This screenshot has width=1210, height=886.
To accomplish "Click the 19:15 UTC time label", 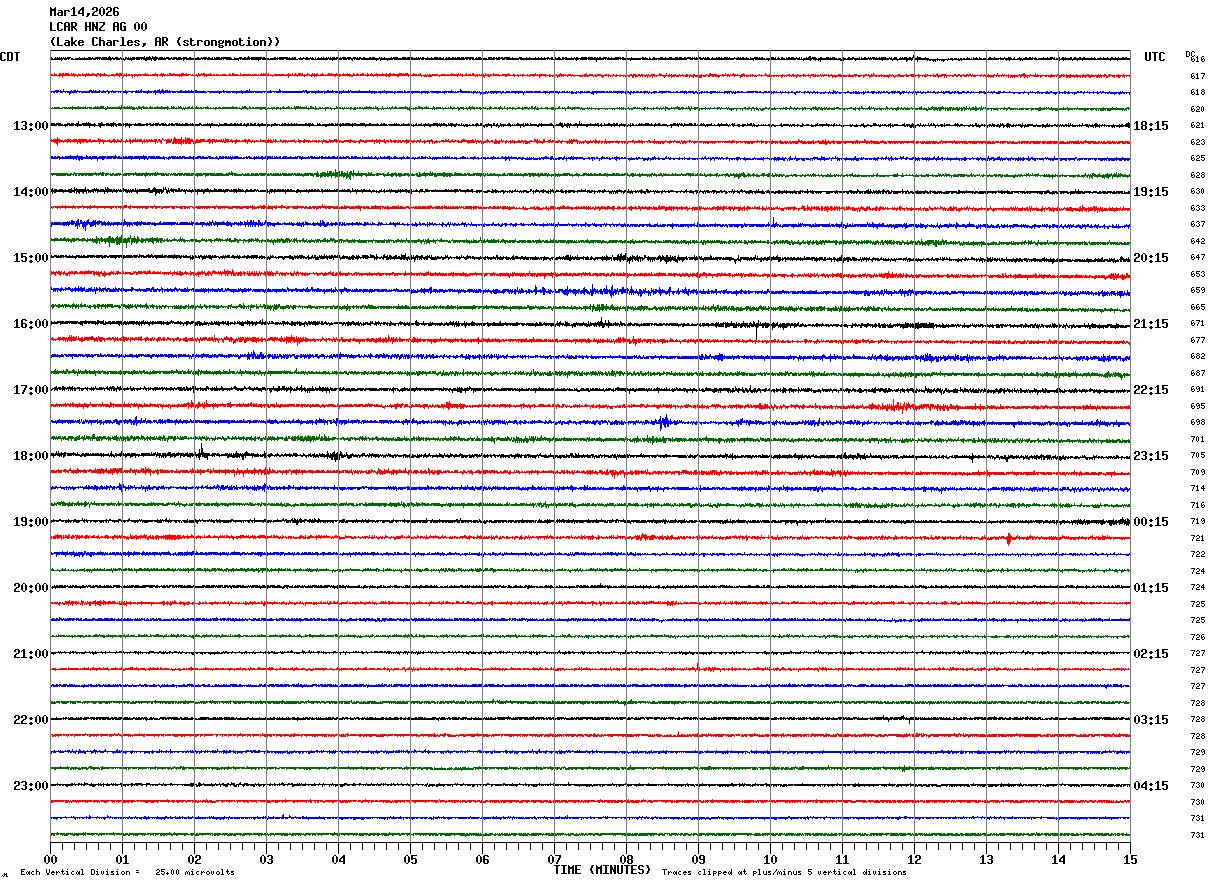I will click(x=1151, y=192).
